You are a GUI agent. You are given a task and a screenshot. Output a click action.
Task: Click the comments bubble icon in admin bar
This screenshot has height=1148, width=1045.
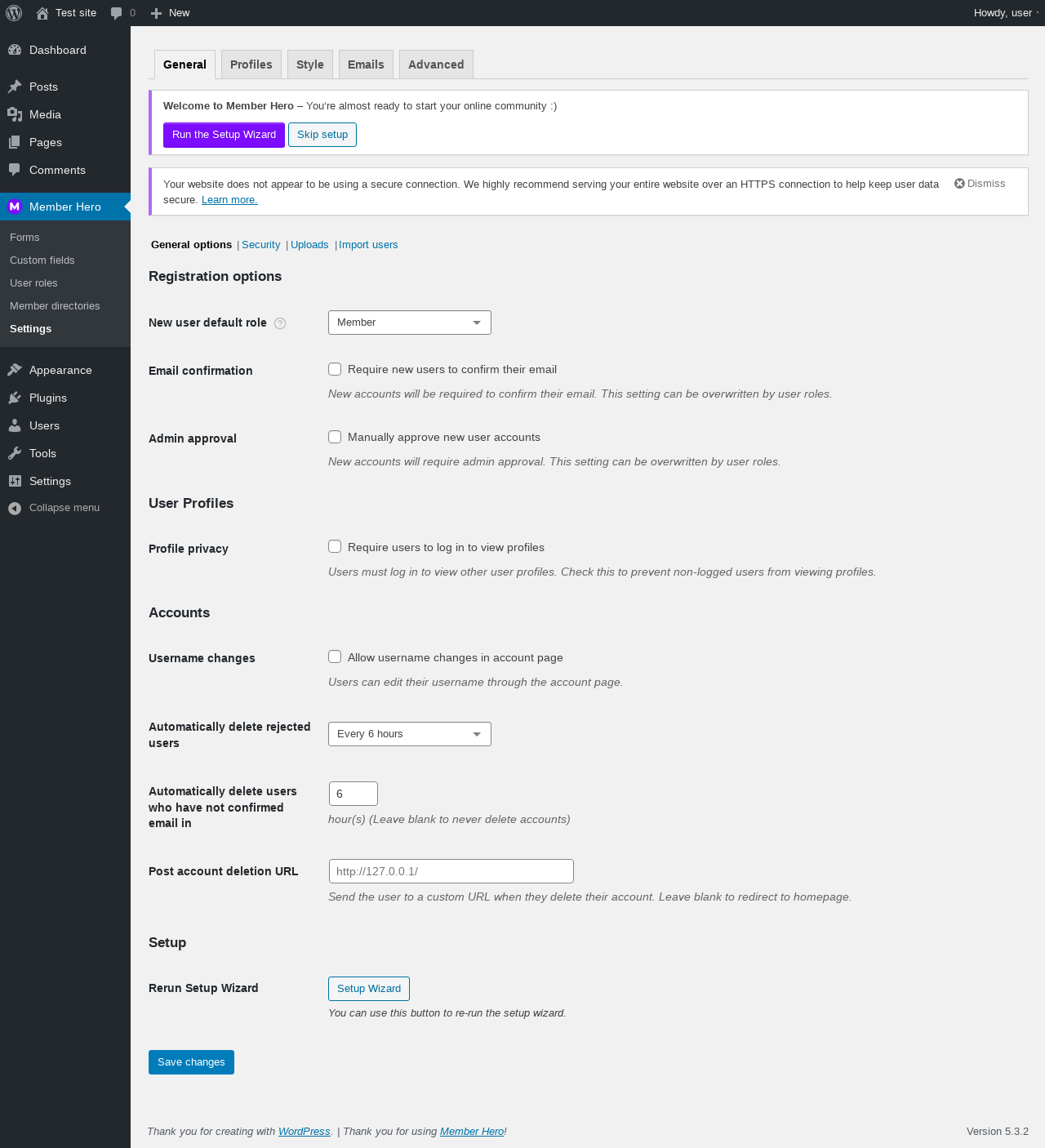coord(117,13)
